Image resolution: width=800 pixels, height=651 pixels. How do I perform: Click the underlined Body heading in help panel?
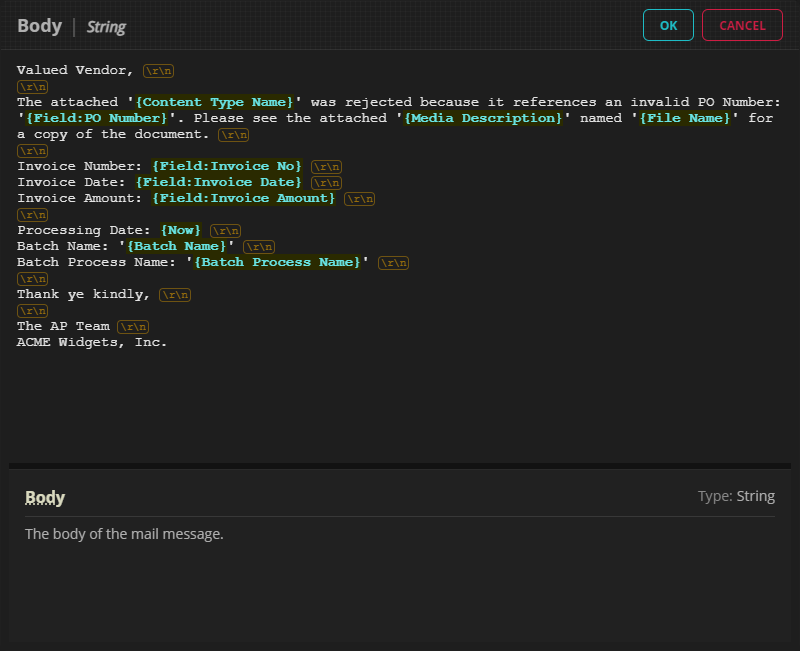click(x=45, y=497)
